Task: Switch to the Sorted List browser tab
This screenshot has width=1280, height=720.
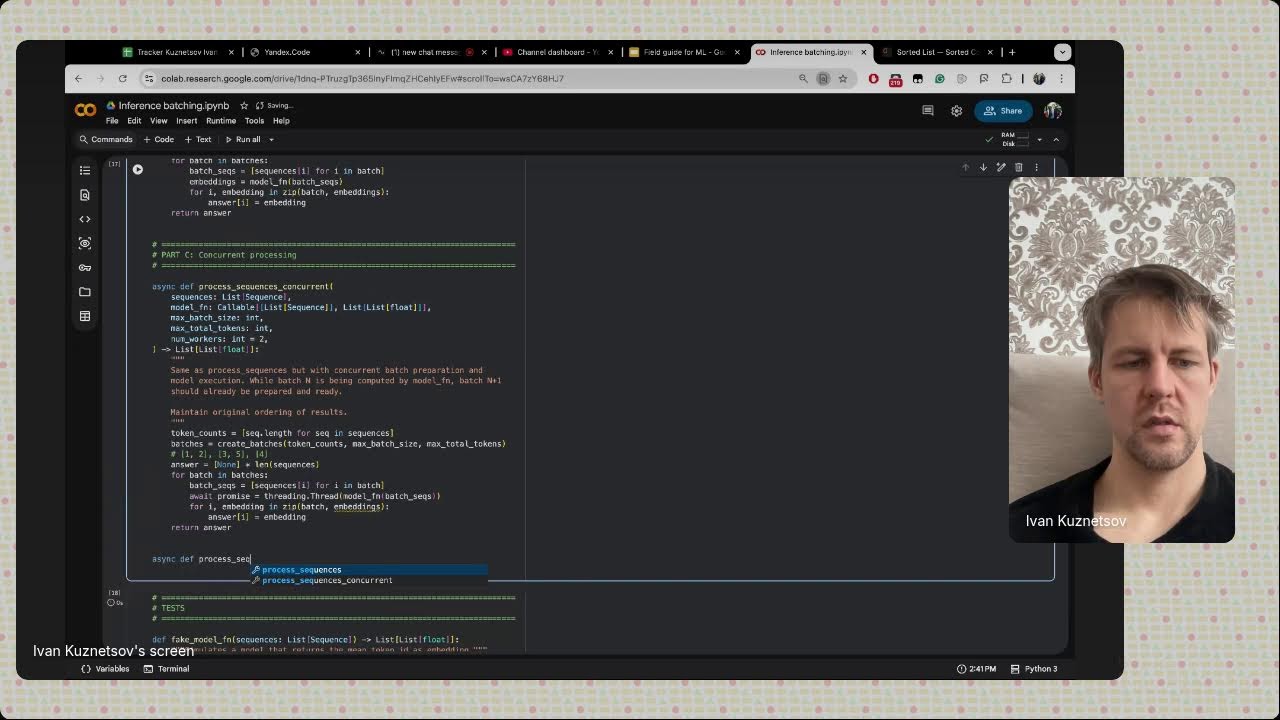Action: 936,52
